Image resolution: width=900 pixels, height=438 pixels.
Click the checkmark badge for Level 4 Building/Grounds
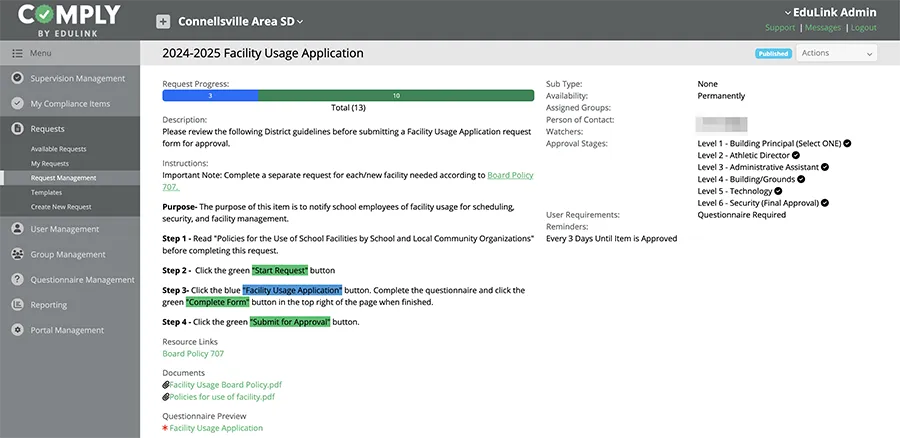(x=801, y=179)
